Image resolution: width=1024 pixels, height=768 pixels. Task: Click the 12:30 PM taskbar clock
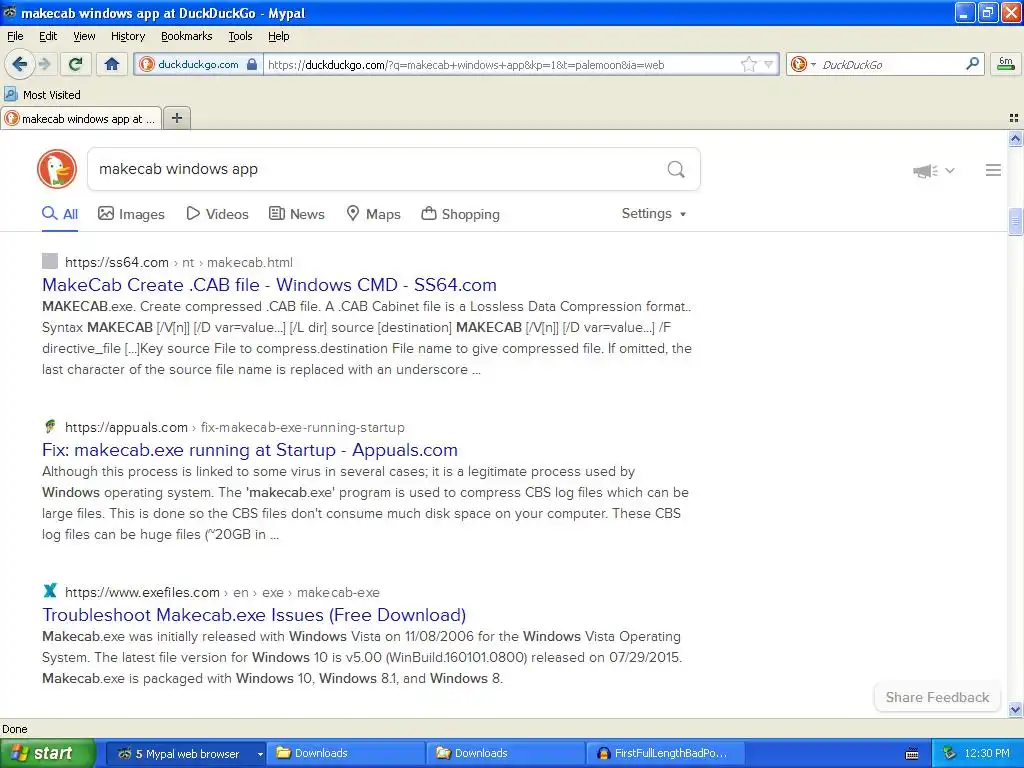click(987, 754)
